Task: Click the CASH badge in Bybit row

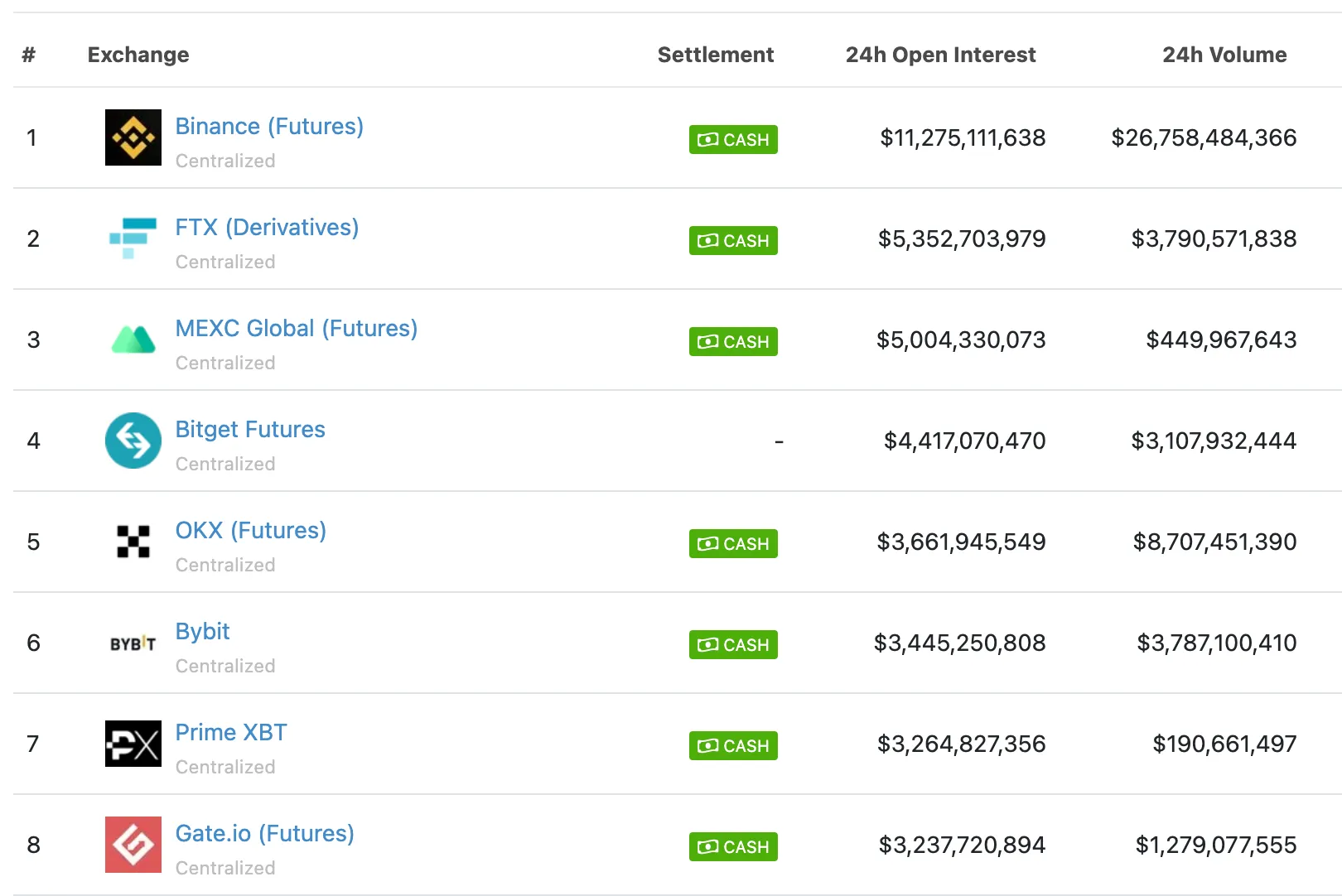Action: pyautogui.click(x=733, y=644)
